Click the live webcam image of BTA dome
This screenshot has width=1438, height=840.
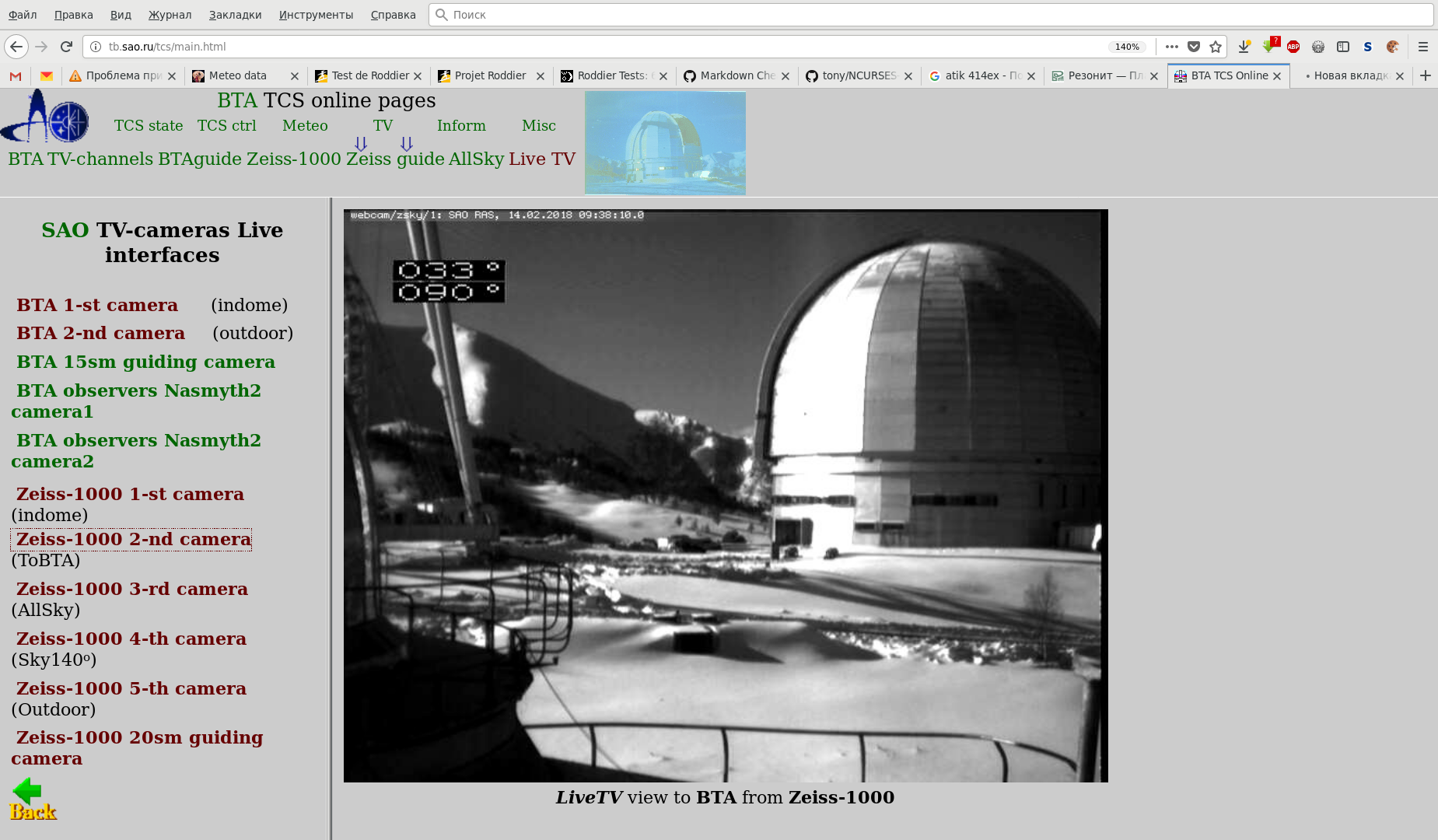tap(726, 495)
